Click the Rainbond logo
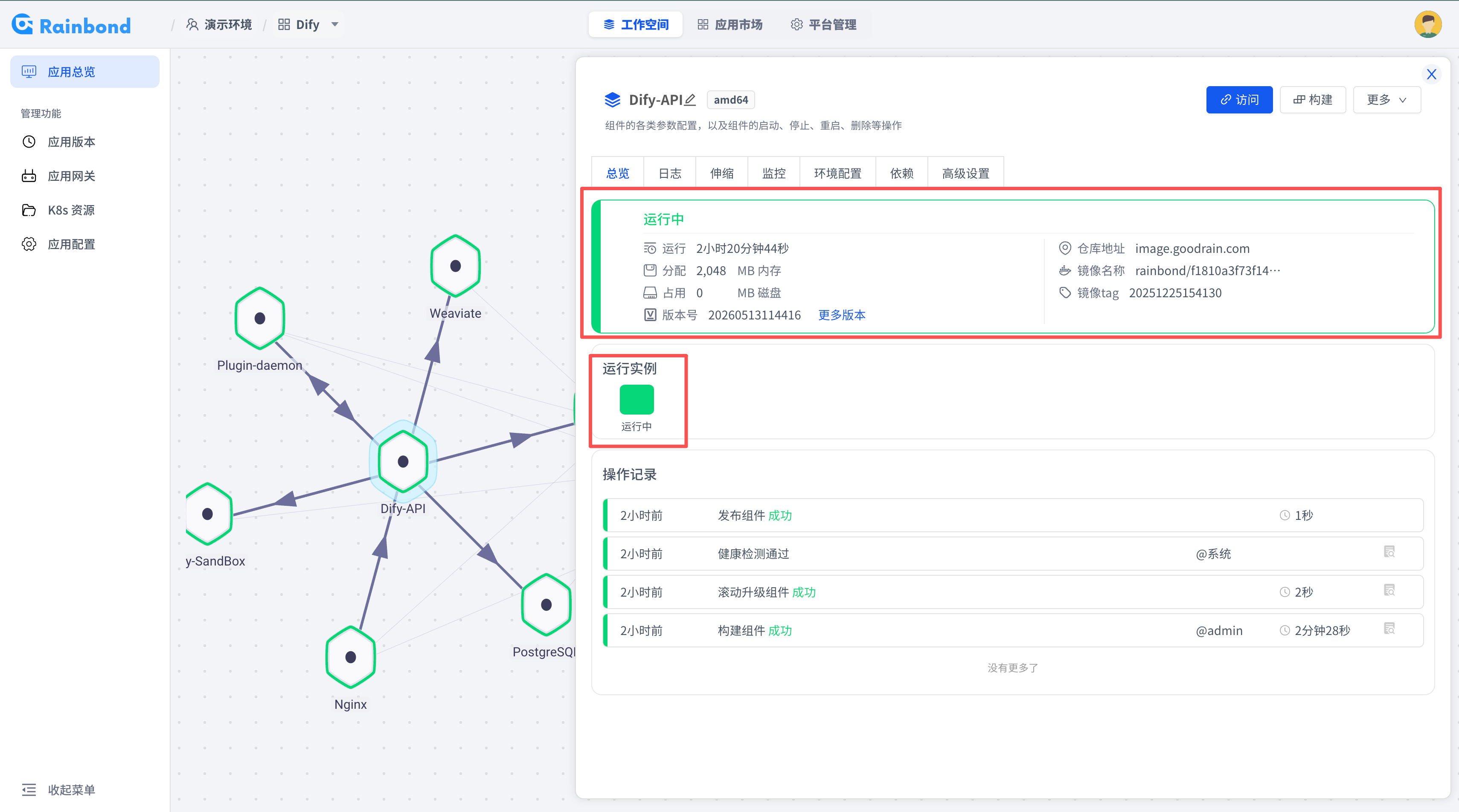 point(71,25)
